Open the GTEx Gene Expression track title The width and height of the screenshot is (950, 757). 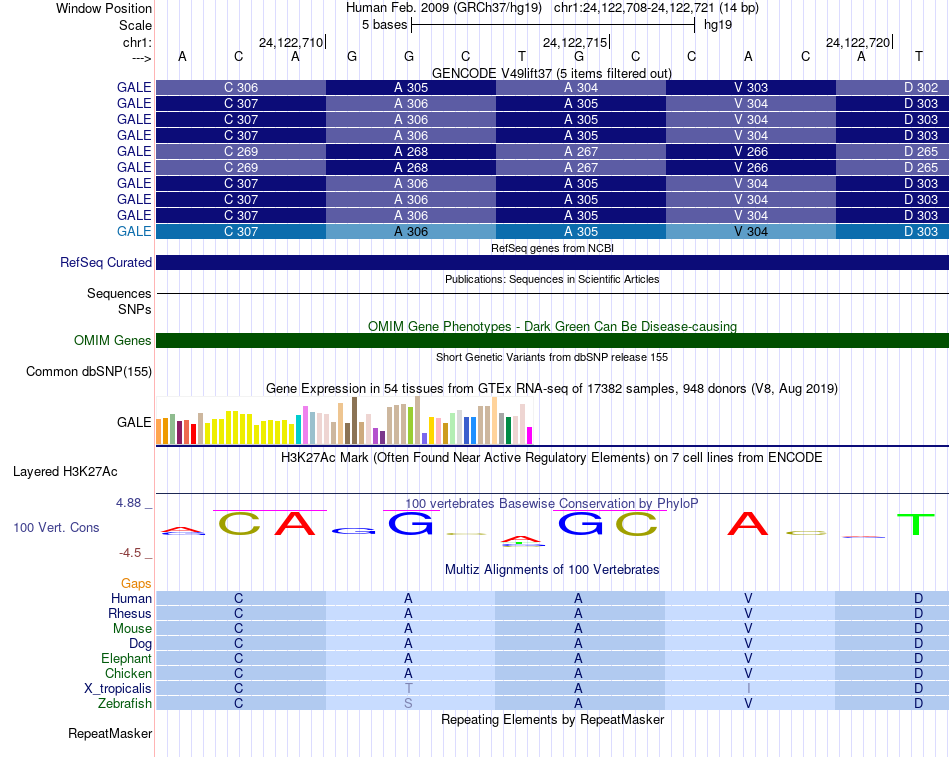(552, 389)
